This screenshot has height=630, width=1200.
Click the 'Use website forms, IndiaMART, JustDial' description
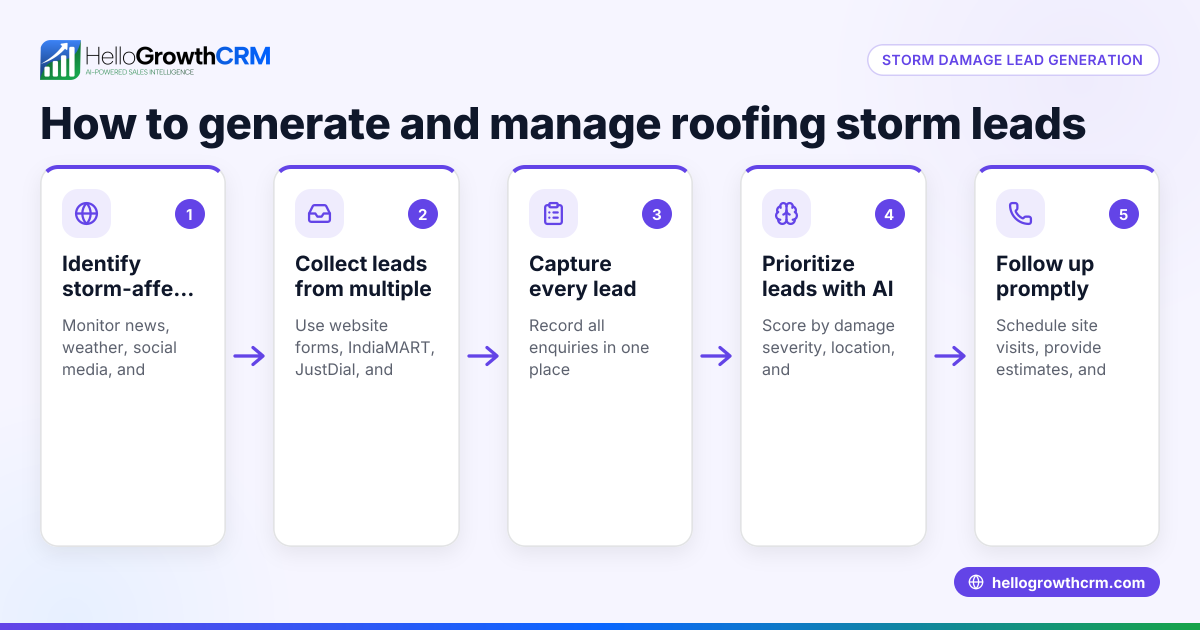(x=365, y=347)
